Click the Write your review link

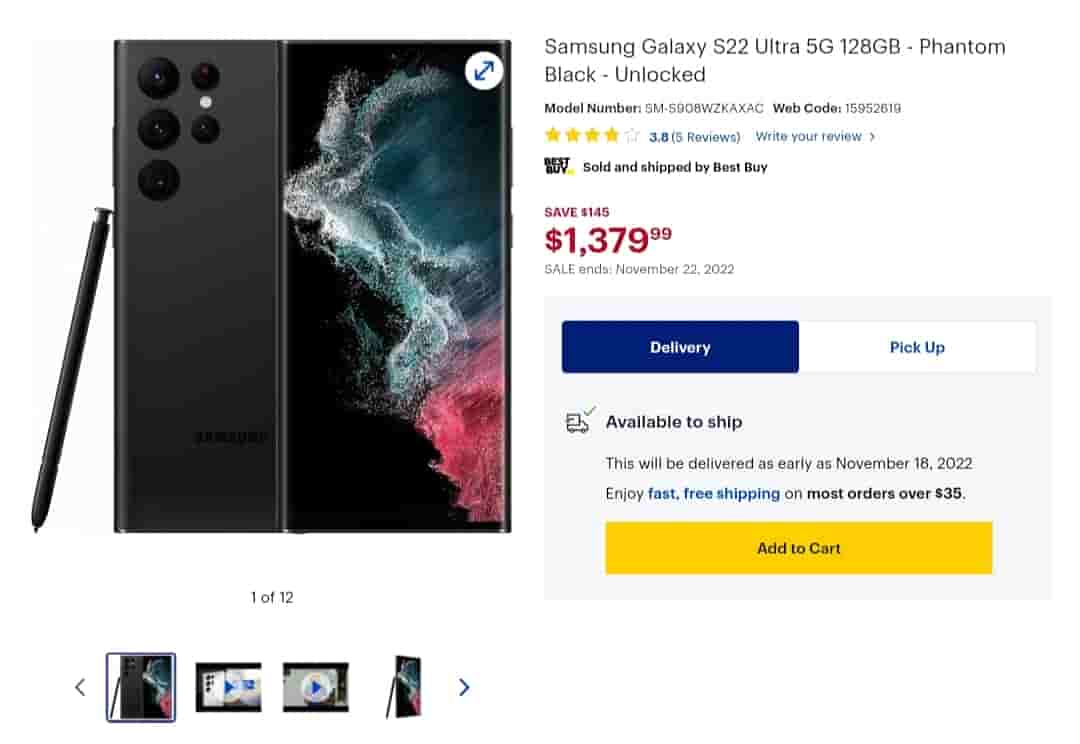(x=808, y=136)
